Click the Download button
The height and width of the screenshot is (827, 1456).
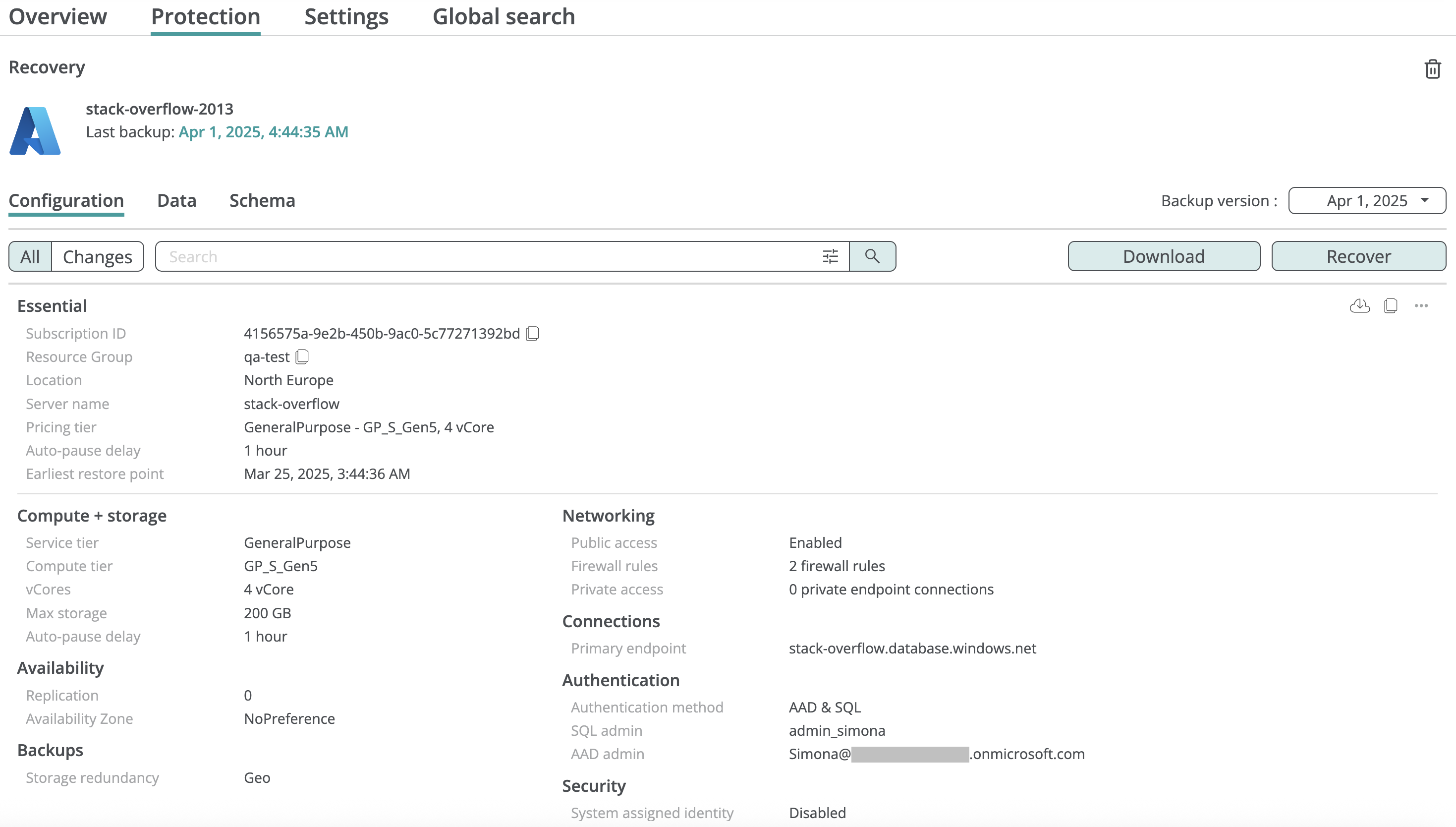[x=1164, y=256]
